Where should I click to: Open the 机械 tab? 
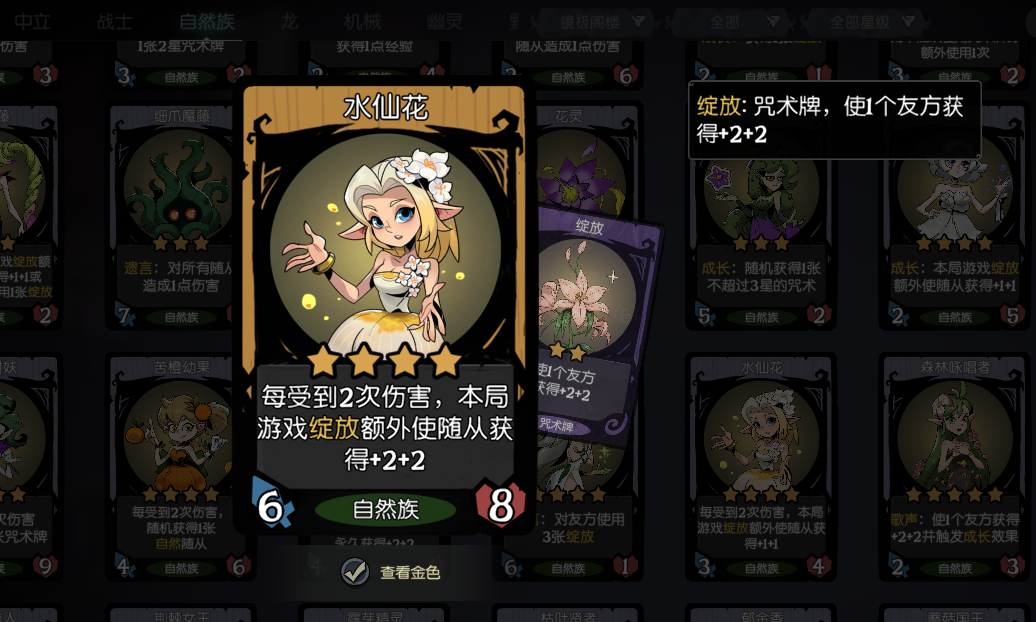(x=363, y=21)
